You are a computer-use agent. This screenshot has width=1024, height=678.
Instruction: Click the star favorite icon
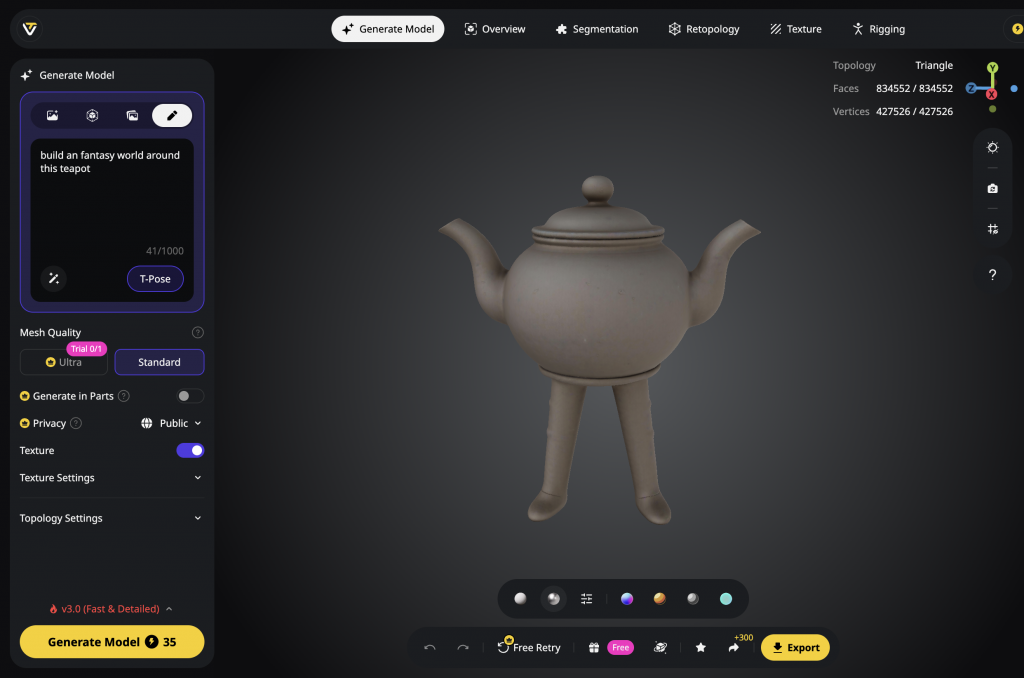tap(701, 648)
